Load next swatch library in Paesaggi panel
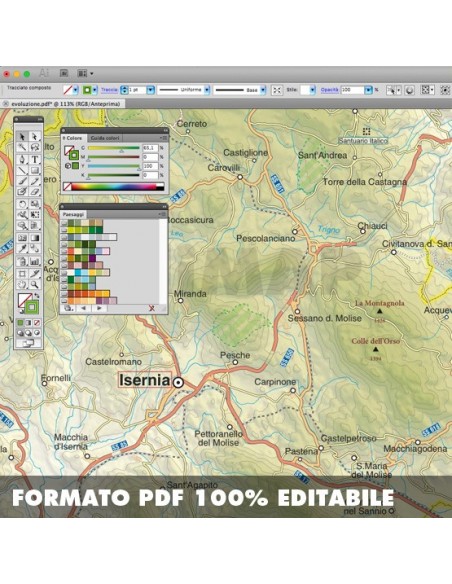The height and width of the screenshot is (584, 452). click(99, 308)
